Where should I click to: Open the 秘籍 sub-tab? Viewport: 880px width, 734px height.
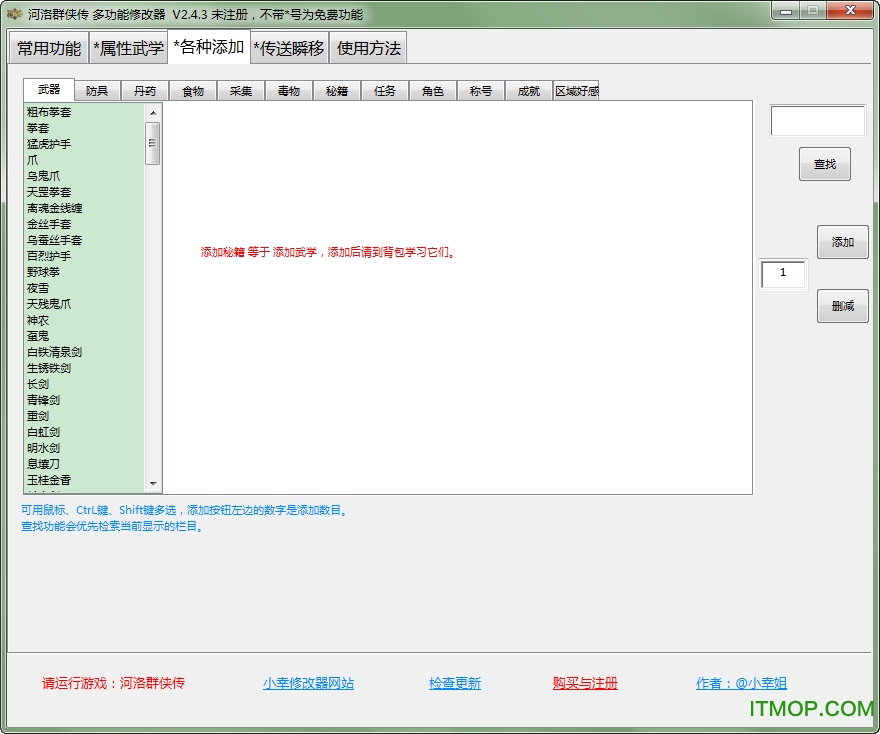tap(337, 91)
